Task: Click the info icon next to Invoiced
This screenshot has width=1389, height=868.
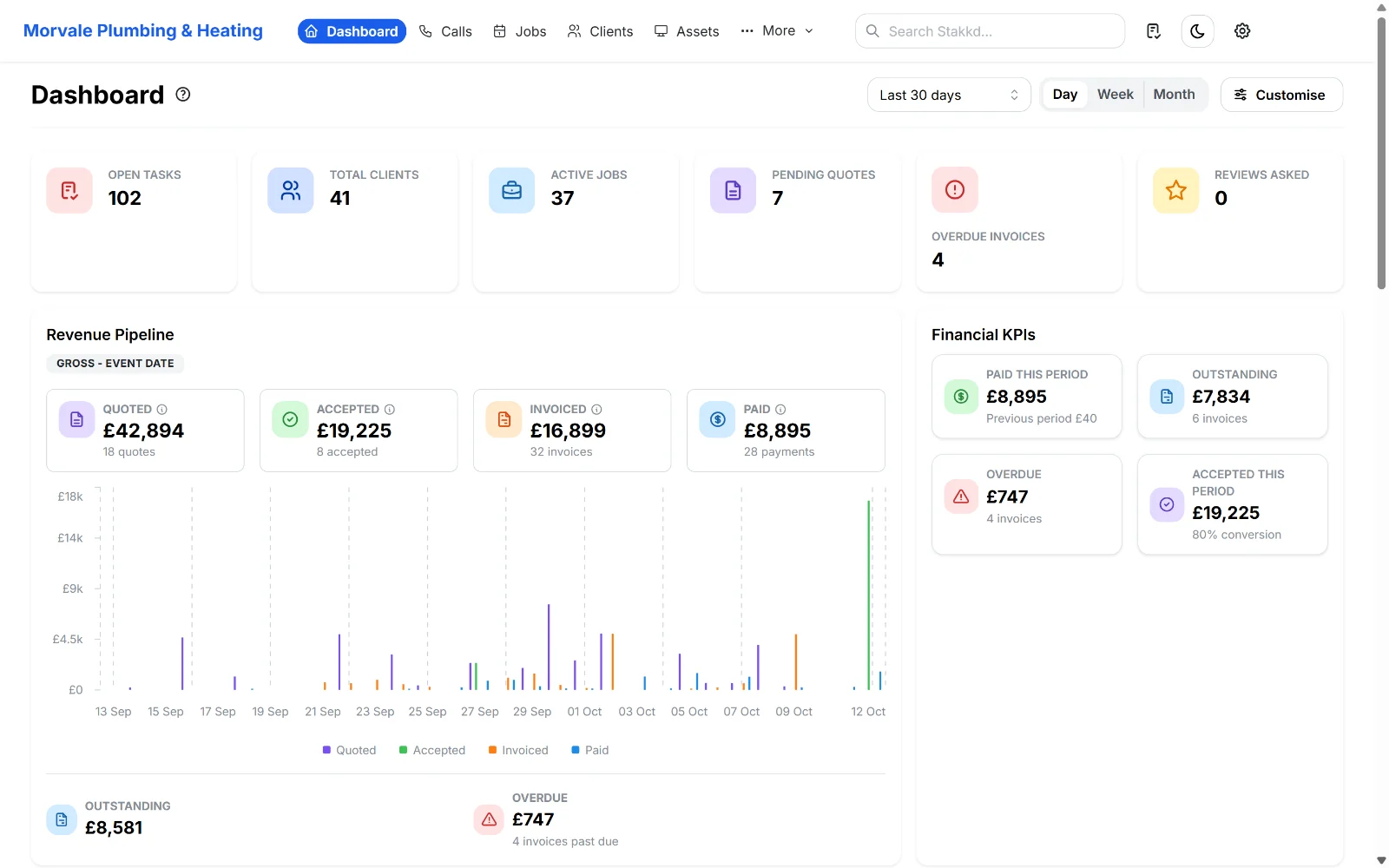Action: click(596, 410)
